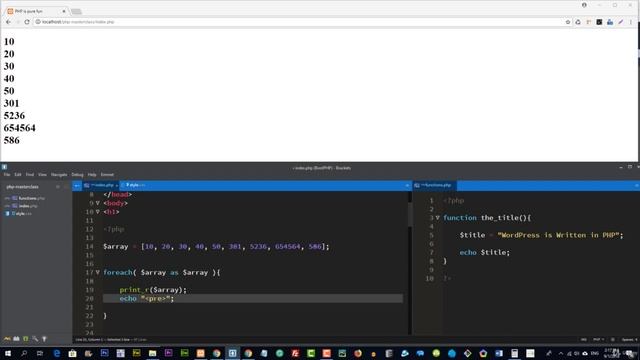
Task: Open functions.php in the file tree
Action: pos(32,198)
